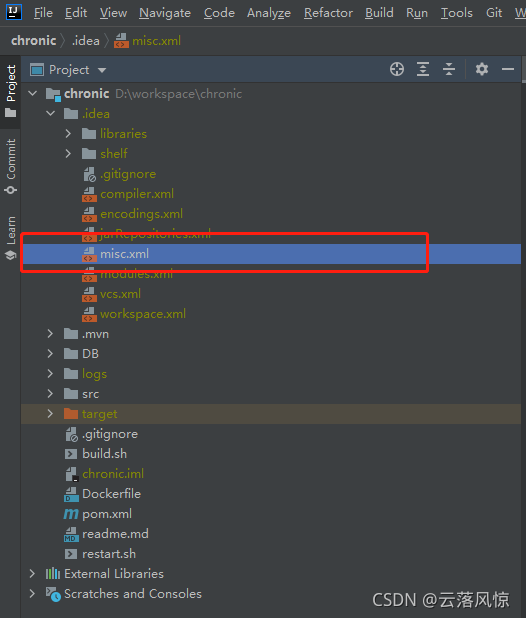
Task: Expand the src folder
Action: (50, 394)
